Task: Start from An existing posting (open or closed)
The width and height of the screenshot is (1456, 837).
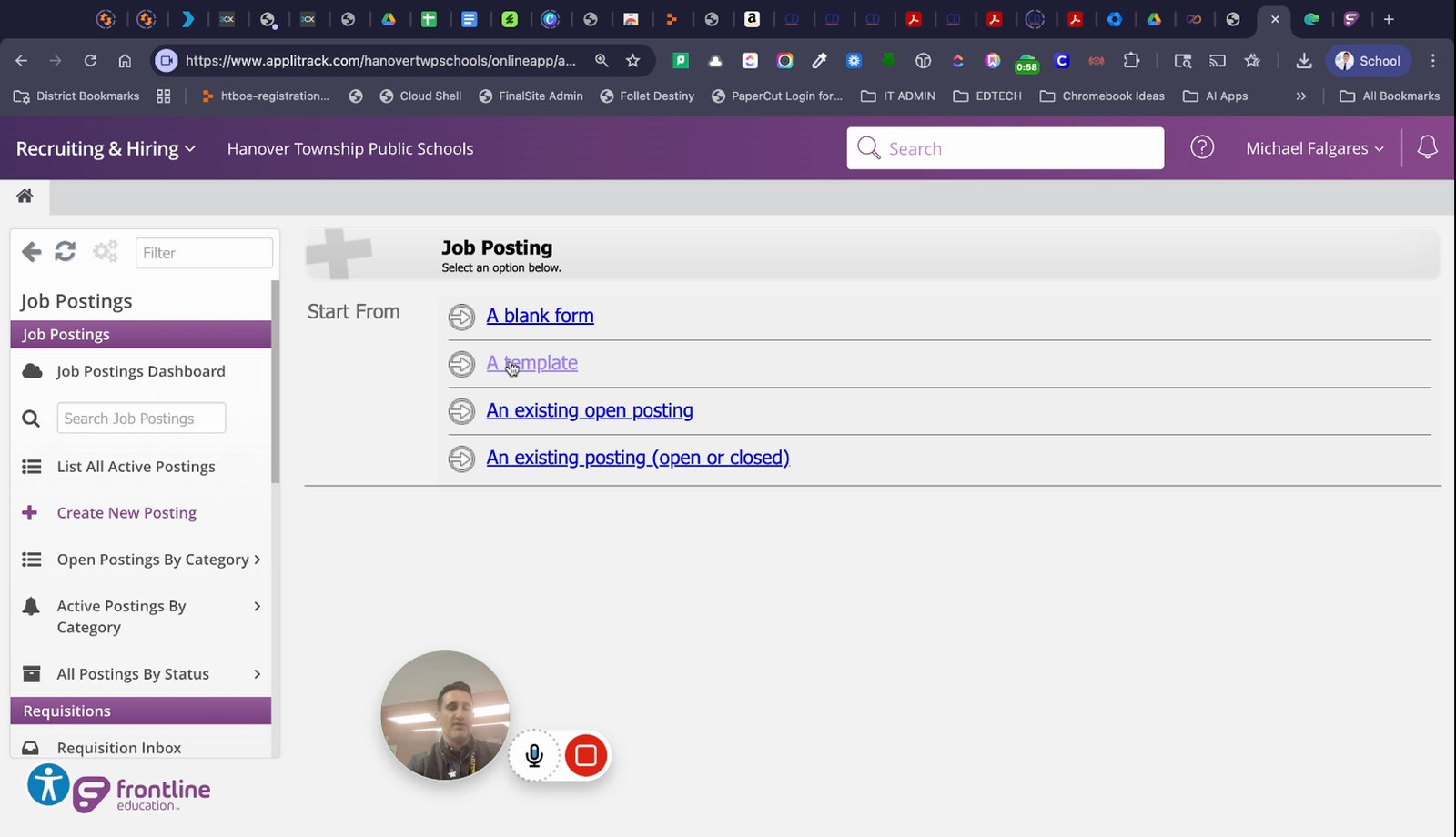Action: (x=638, y=458)
